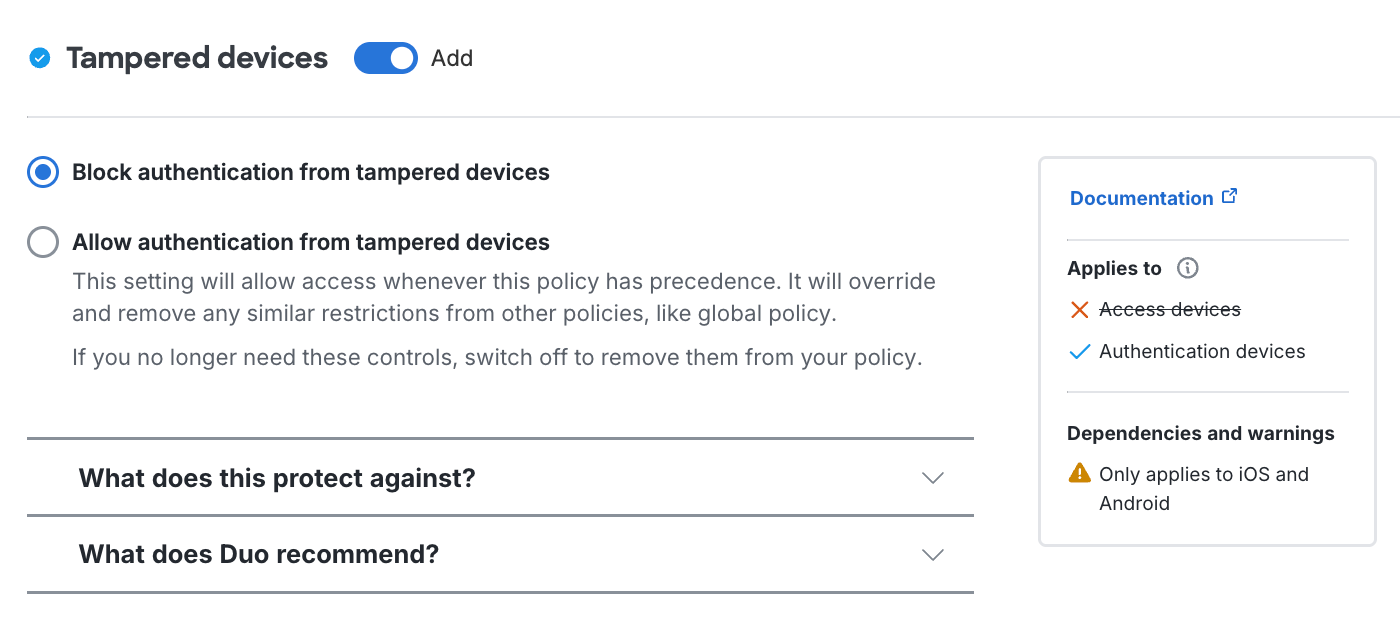Screen dimensions: 1400x617
Task: Click the Dependencies and warnings heading
Action: coord(1200,432)
